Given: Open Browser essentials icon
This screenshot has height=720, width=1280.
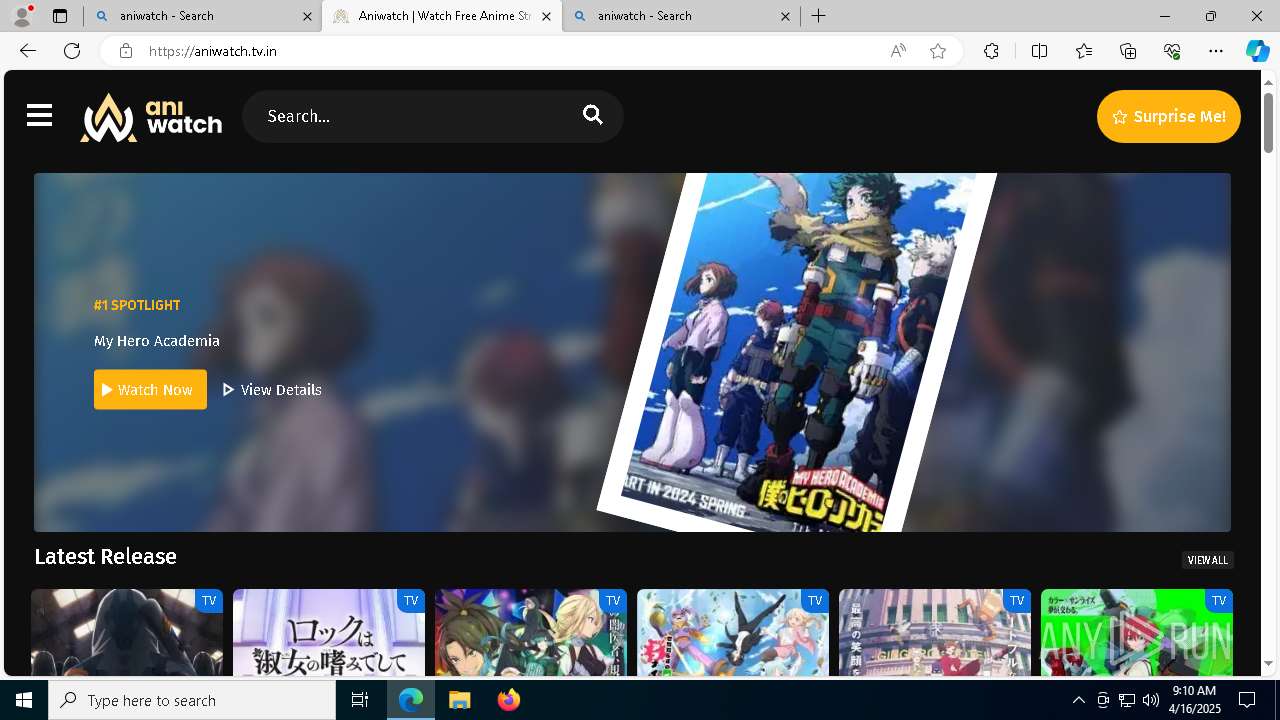Looking at the screenshot, I should click(x=1172, y=51).
